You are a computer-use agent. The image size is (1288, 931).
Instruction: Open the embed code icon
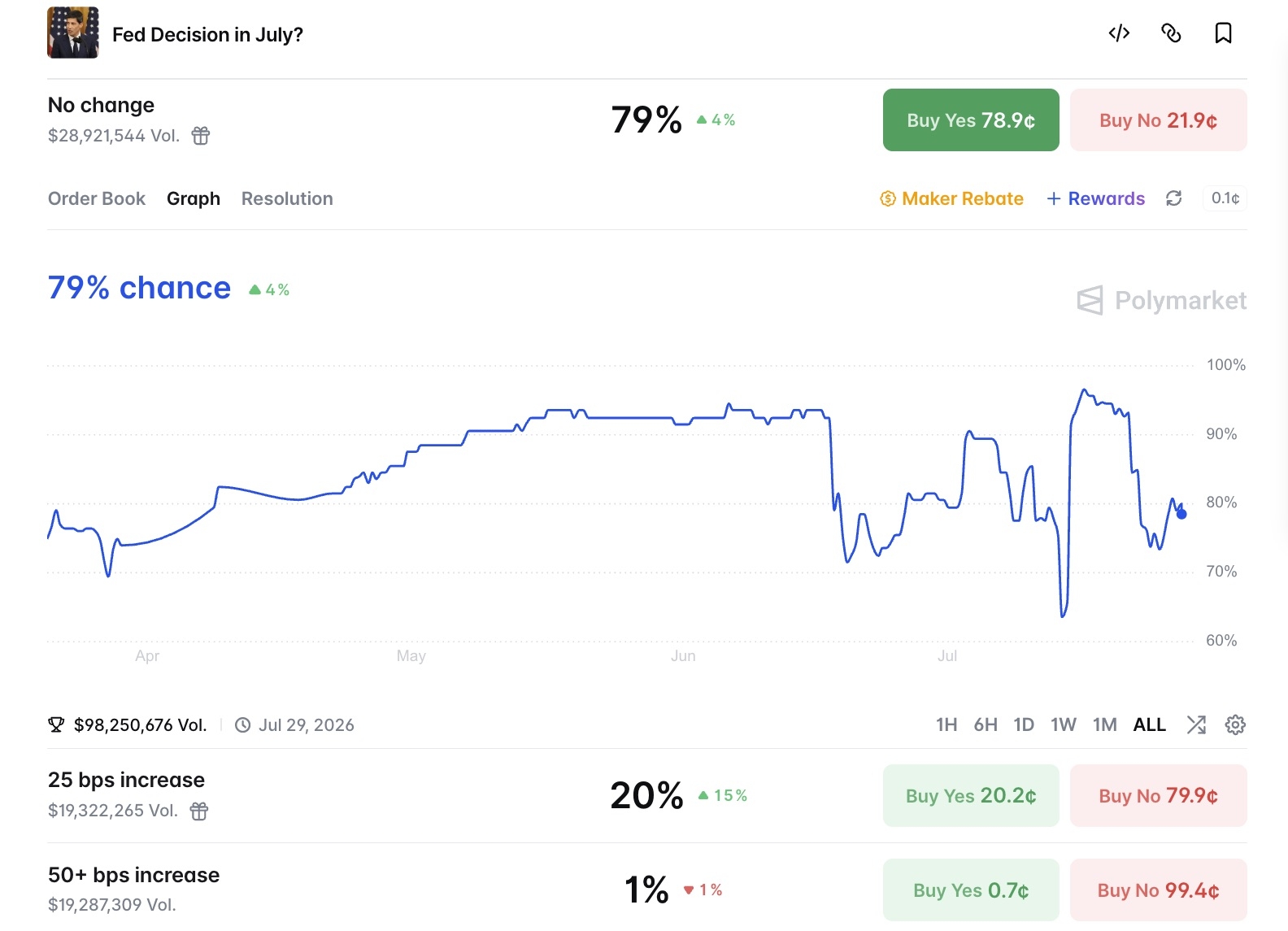(1119, 33)
